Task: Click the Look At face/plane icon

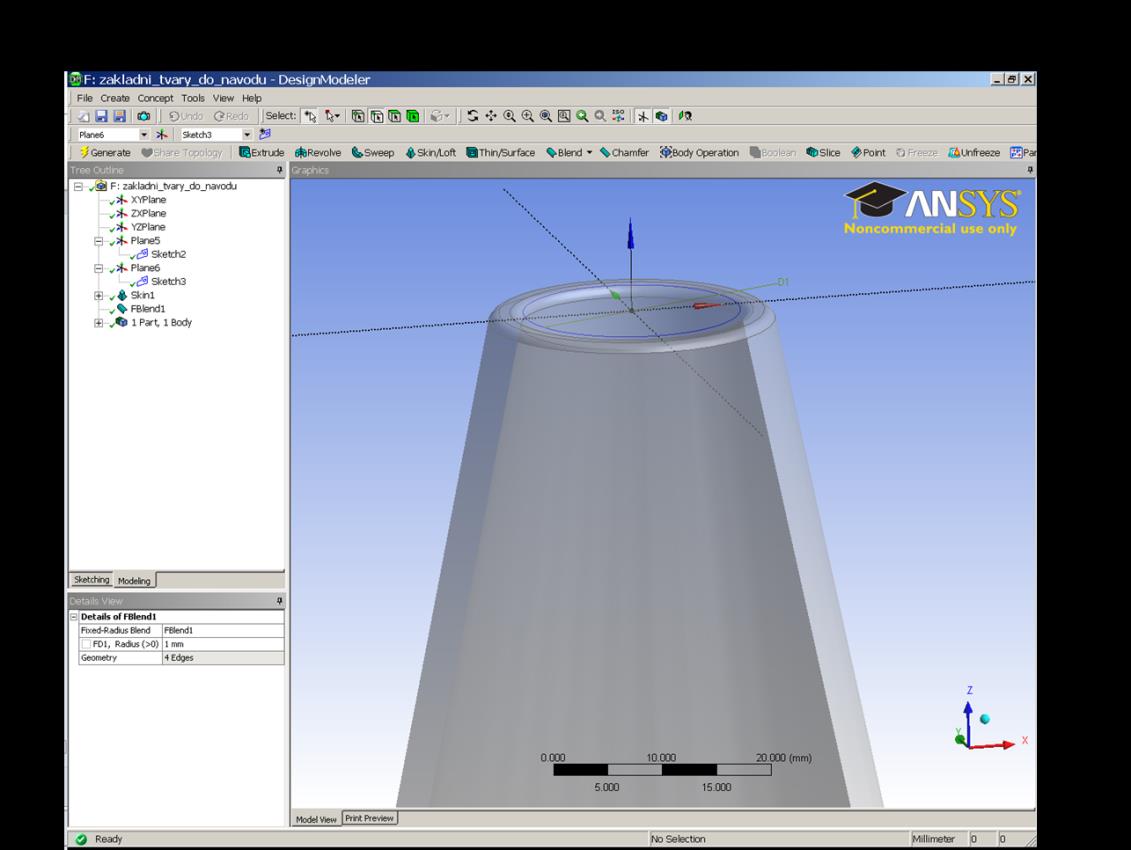Action: pyautogui.click(x=685, y=115)
